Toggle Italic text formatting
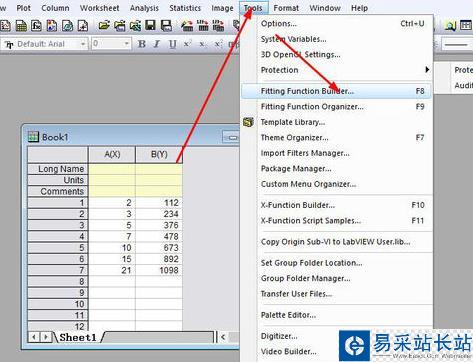473x362 pixels. 157,44
